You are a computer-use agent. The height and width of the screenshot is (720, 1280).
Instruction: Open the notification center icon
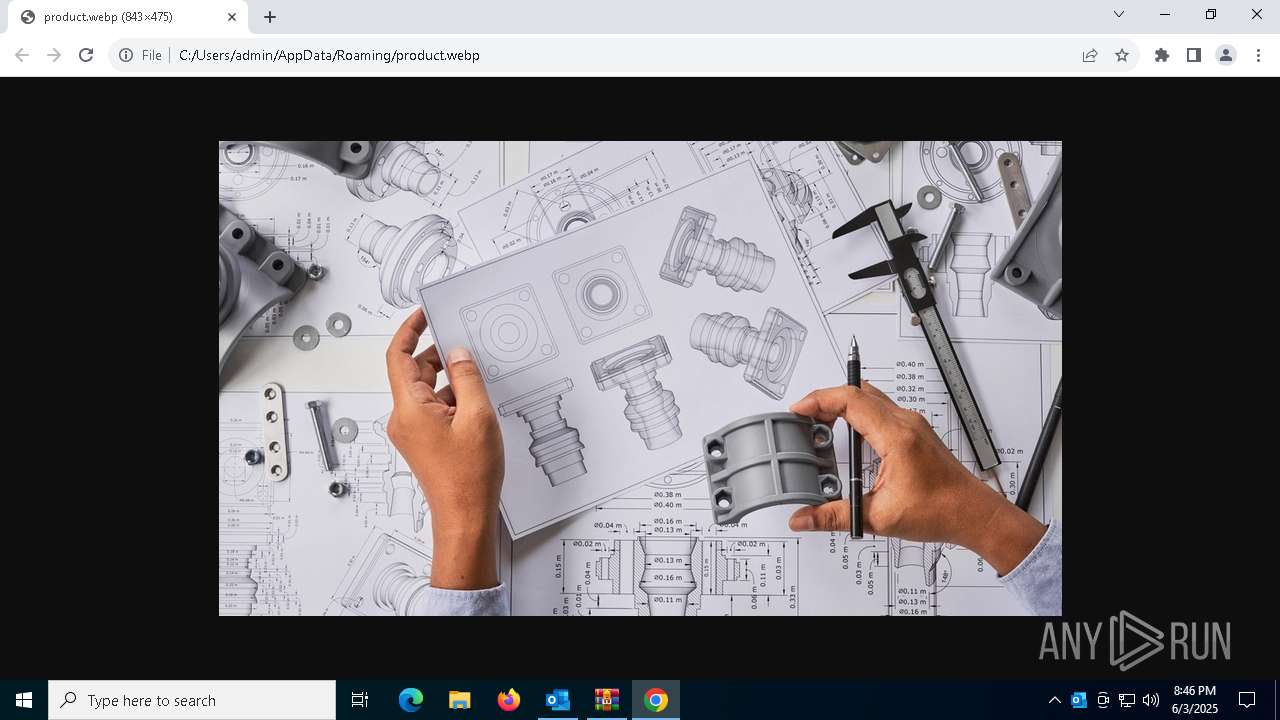tap(1247, 700)
